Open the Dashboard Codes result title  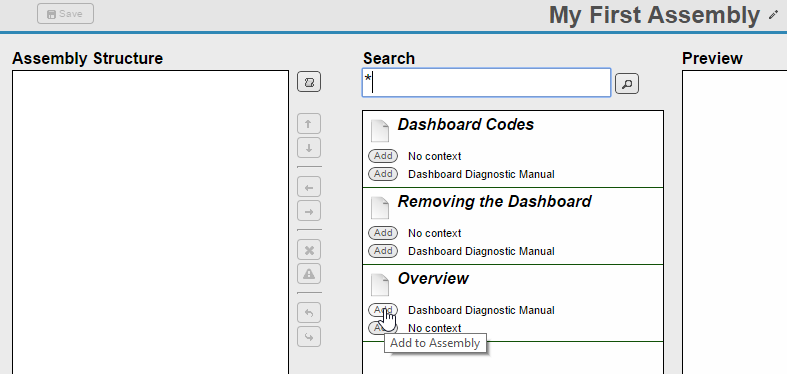(x=466, y=124)
